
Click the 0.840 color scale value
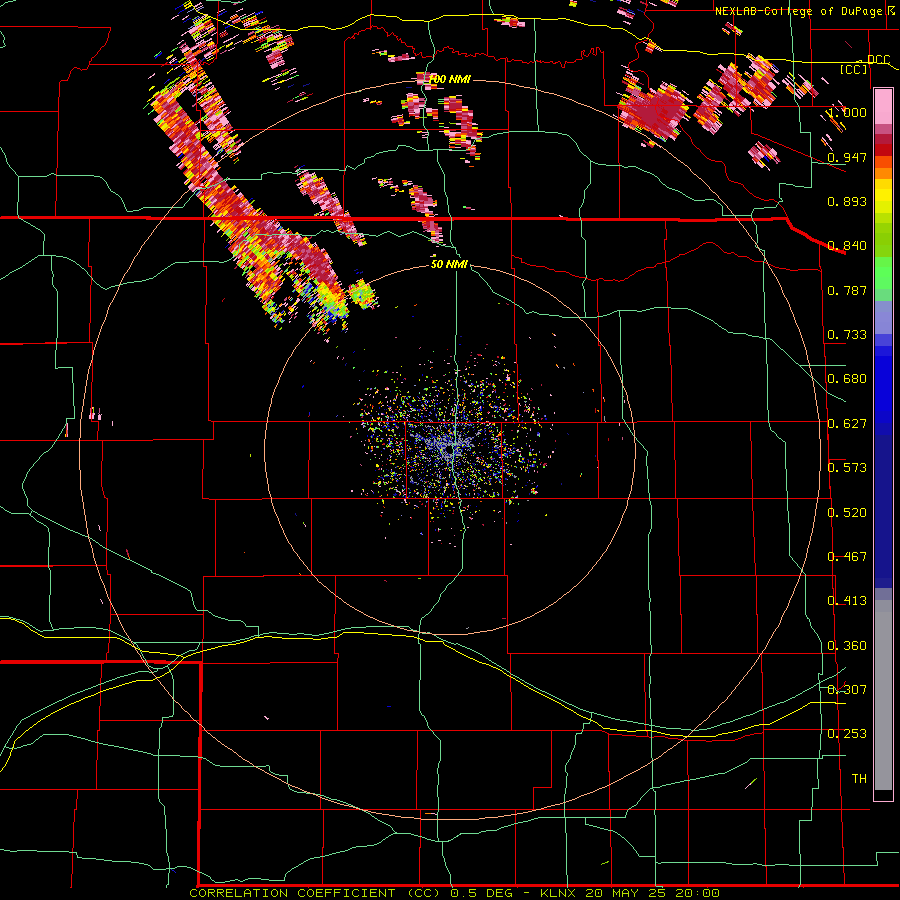[x=847, y=246]
